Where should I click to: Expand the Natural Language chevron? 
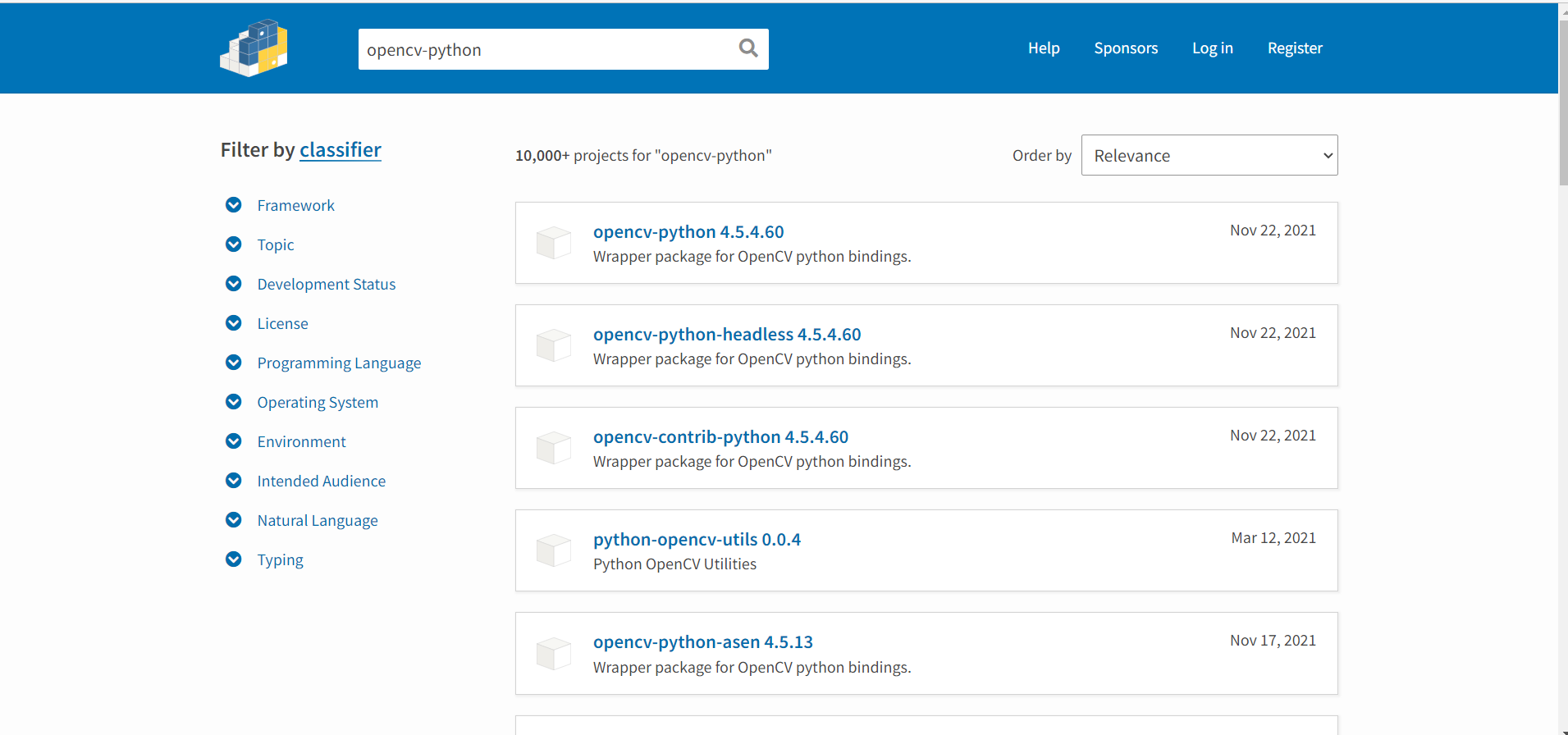(234, 519)
